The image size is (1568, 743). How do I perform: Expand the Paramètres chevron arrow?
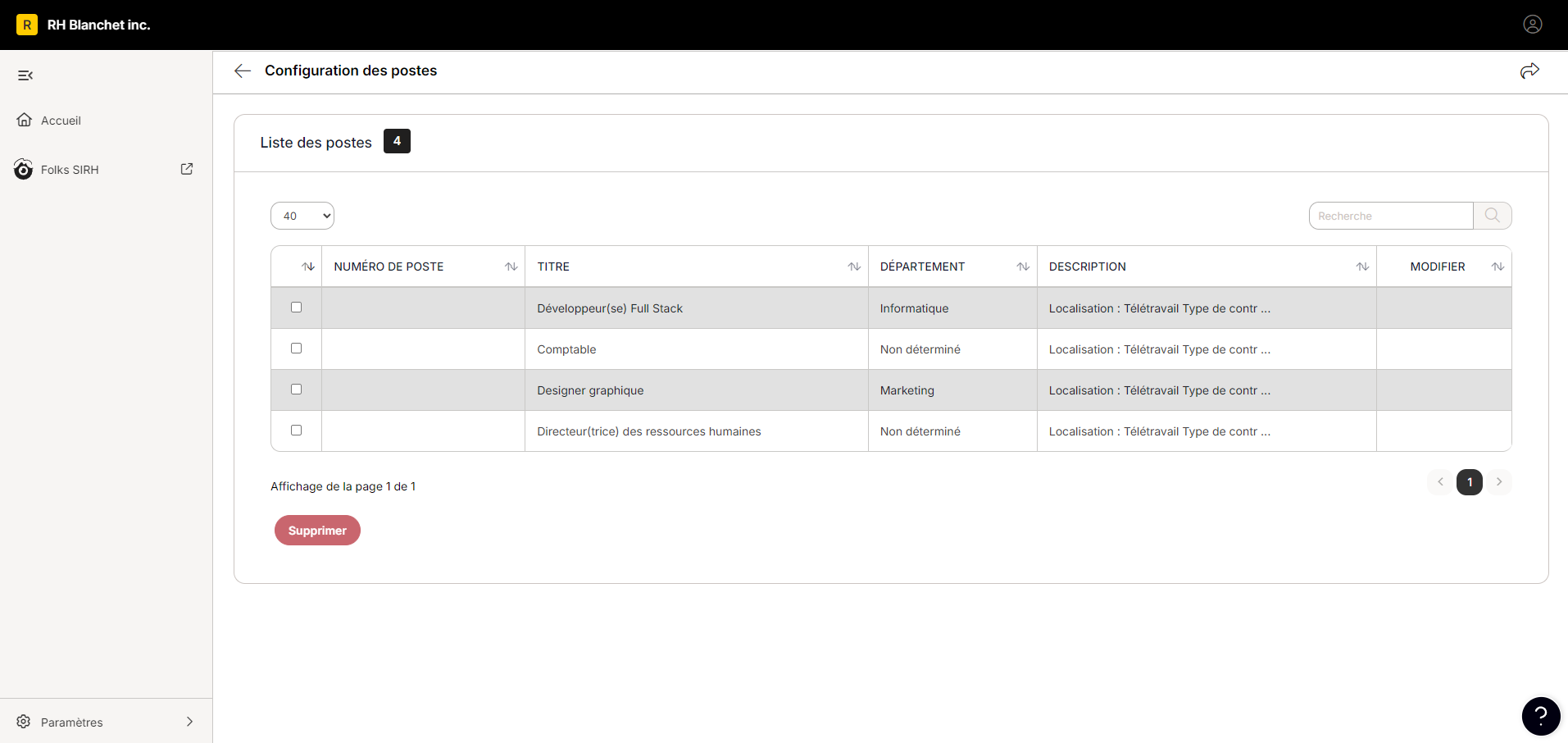pyautogui.click(x=189, y=722)
